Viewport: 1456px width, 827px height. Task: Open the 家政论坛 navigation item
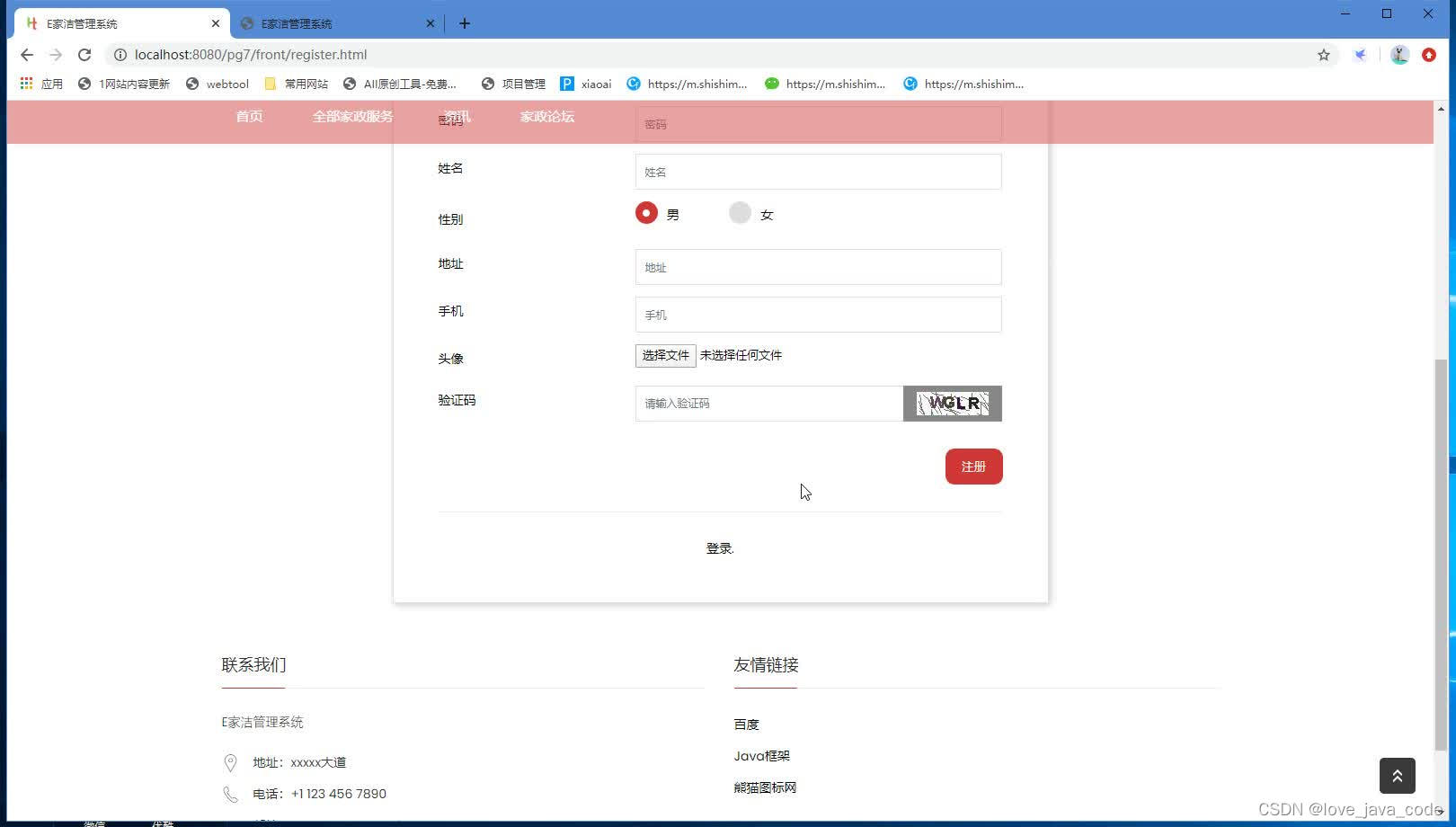546,116
